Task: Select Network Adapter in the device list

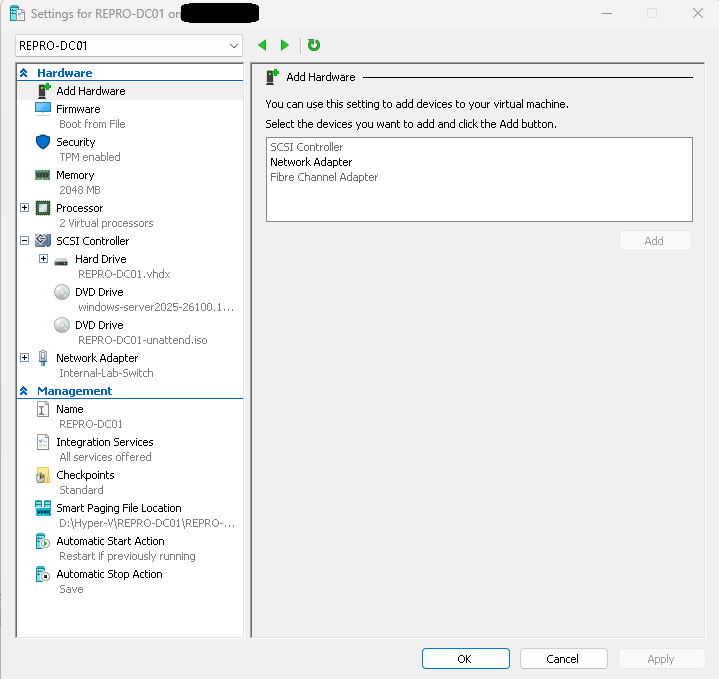Action: tap(311, 162)
